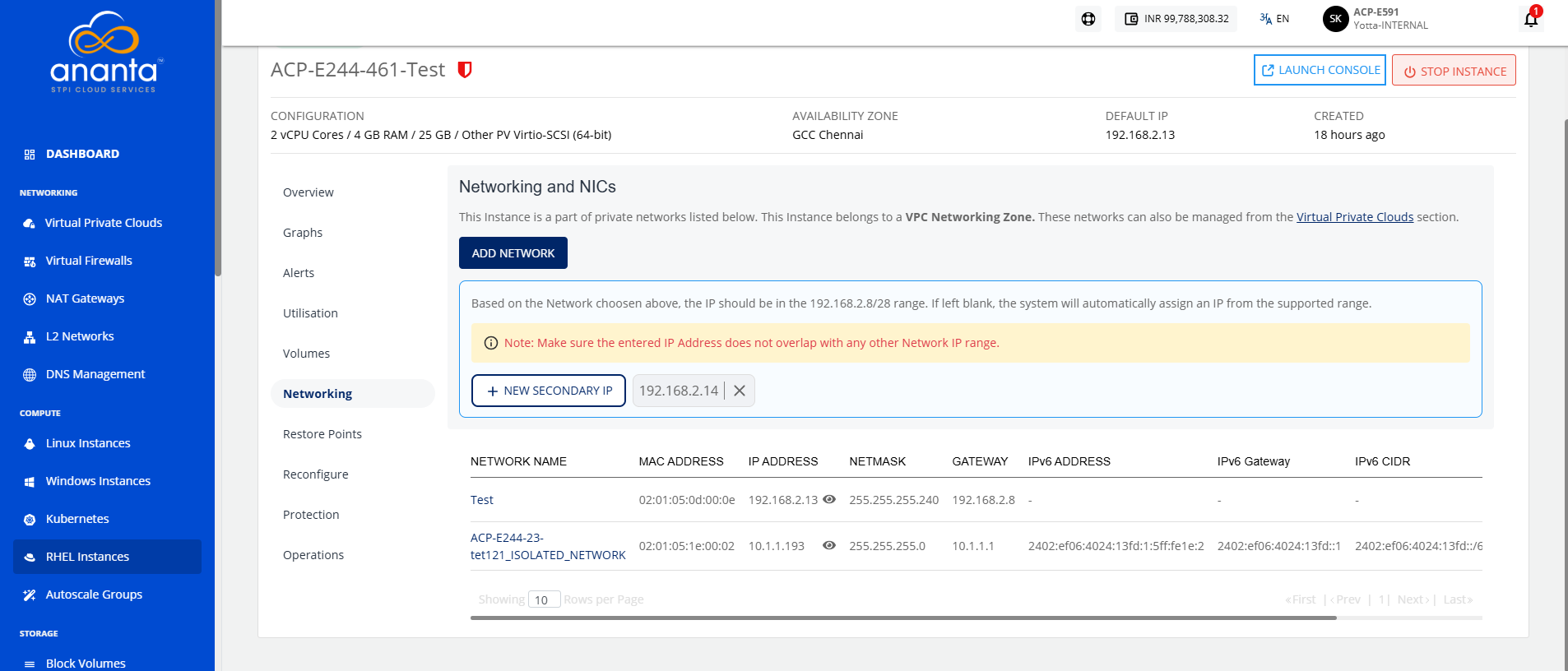Click the NAT Gateways sidebar icon

point(30,299)
